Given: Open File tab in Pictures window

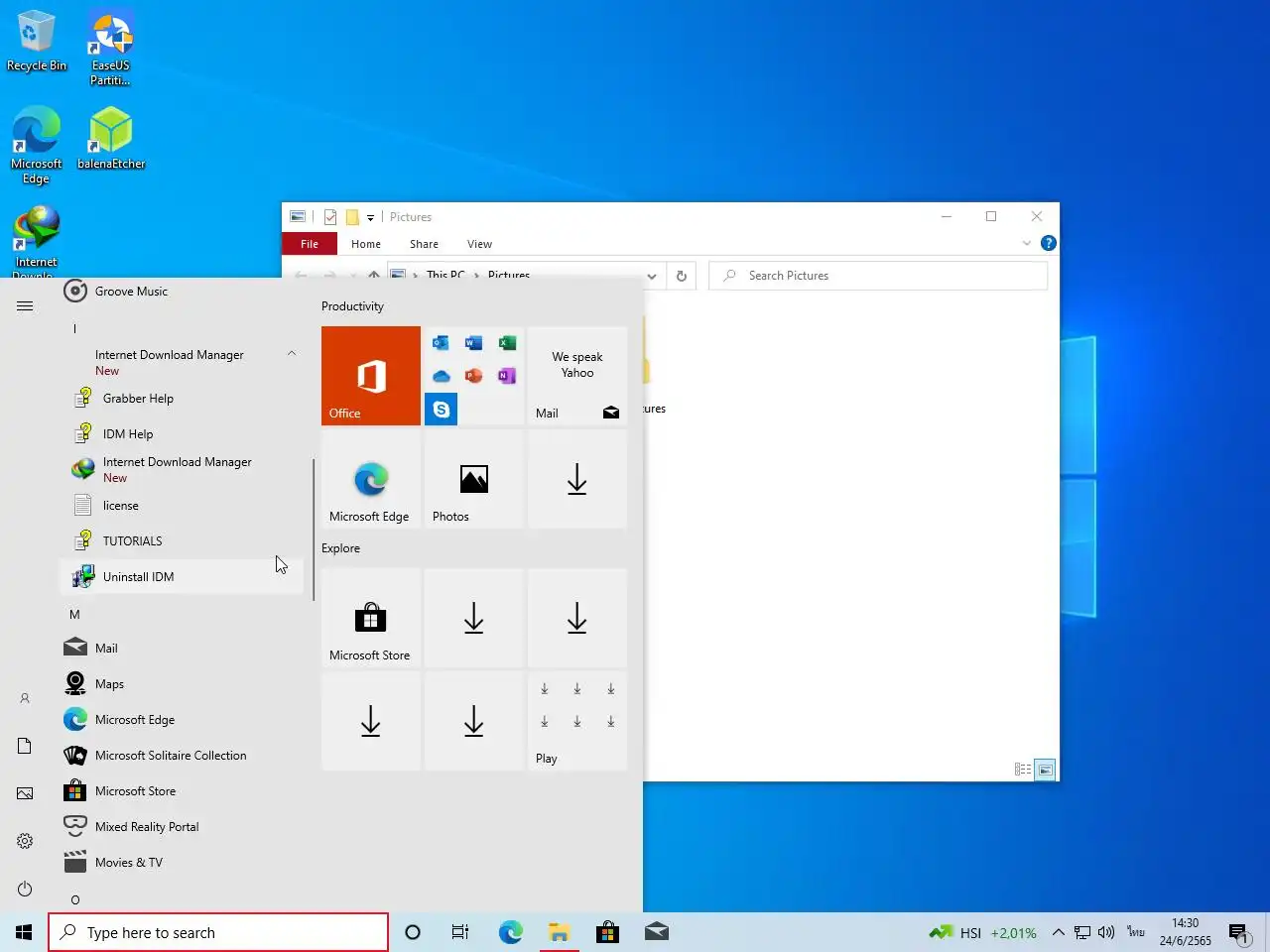Looking at the screenshot, I should (x=310, y=244).
